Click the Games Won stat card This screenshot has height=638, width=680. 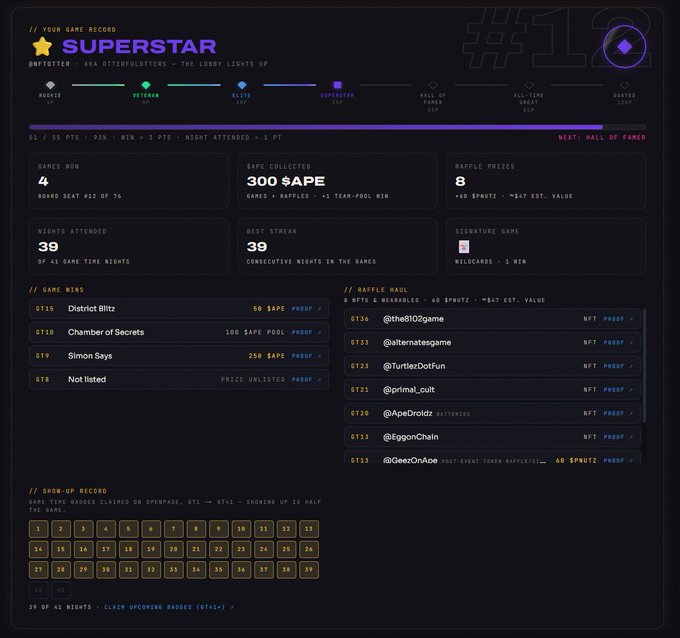coord(129,181)
